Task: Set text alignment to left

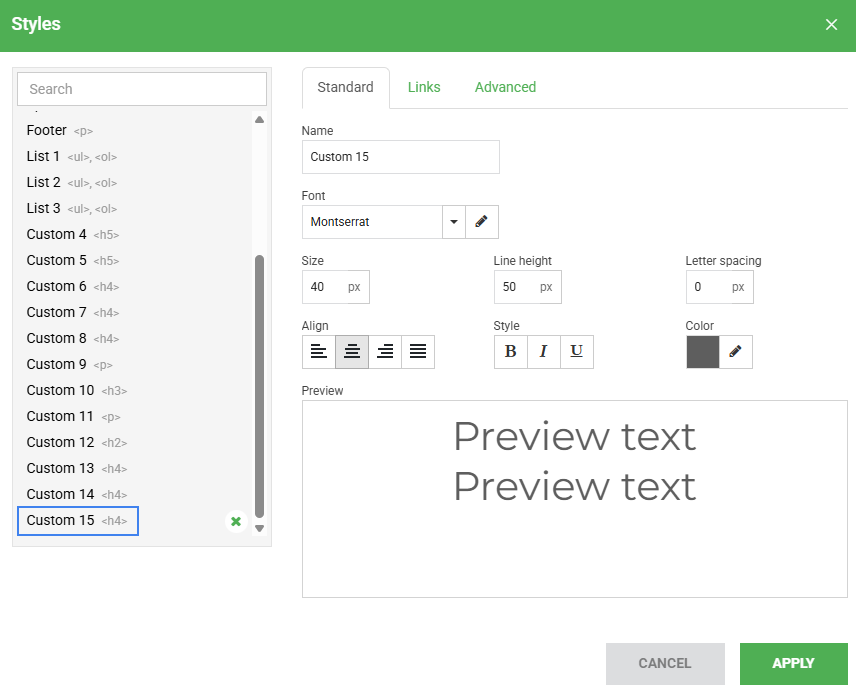Action: (x=318, y=352)
